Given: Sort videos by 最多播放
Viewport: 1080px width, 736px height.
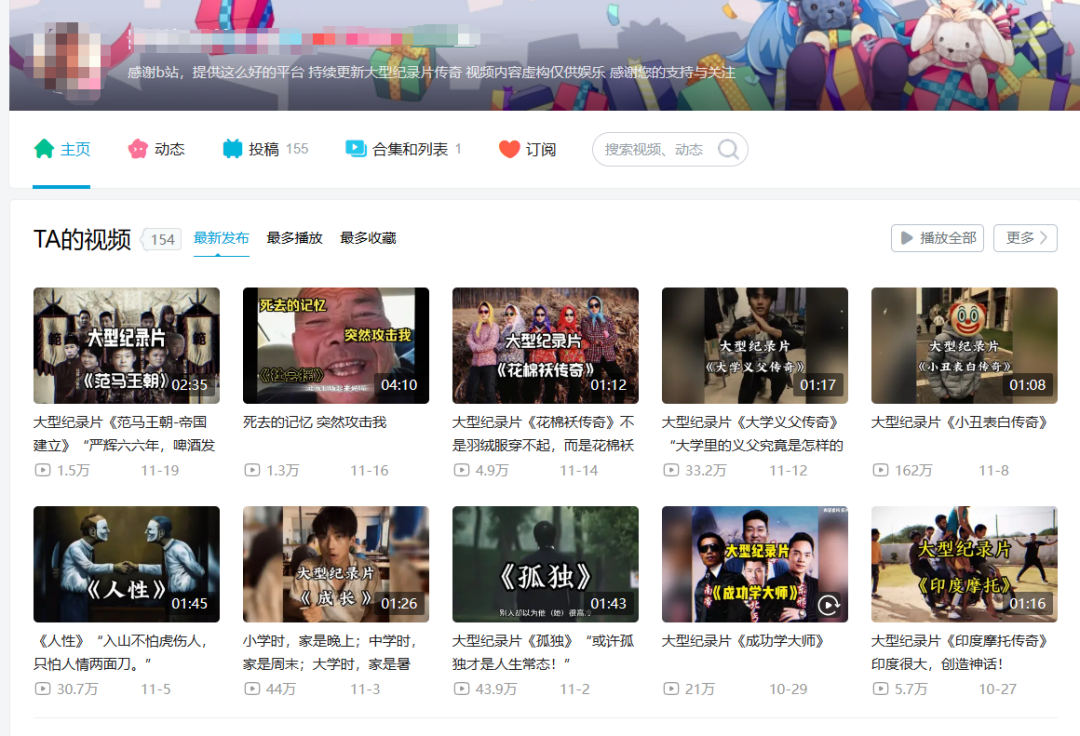Looking at the screenshot, I should coord(295,238).
